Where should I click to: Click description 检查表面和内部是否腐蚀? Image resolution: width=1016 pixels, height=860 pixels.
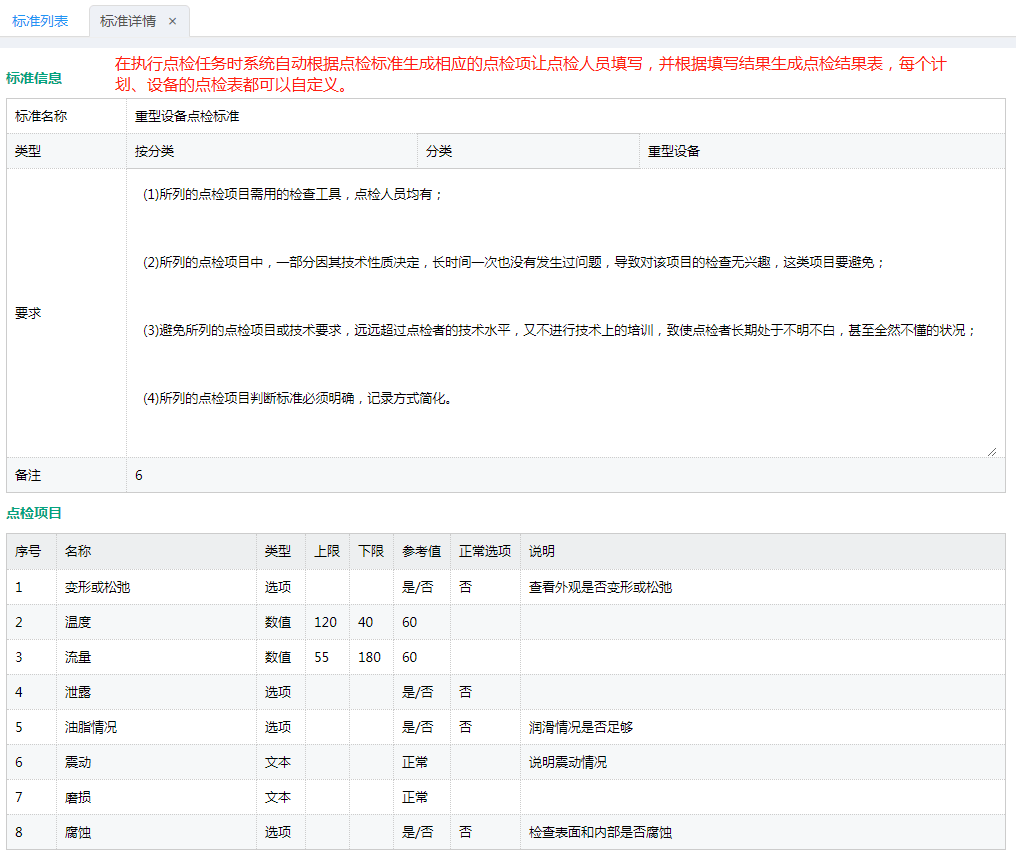coord(600,832)
